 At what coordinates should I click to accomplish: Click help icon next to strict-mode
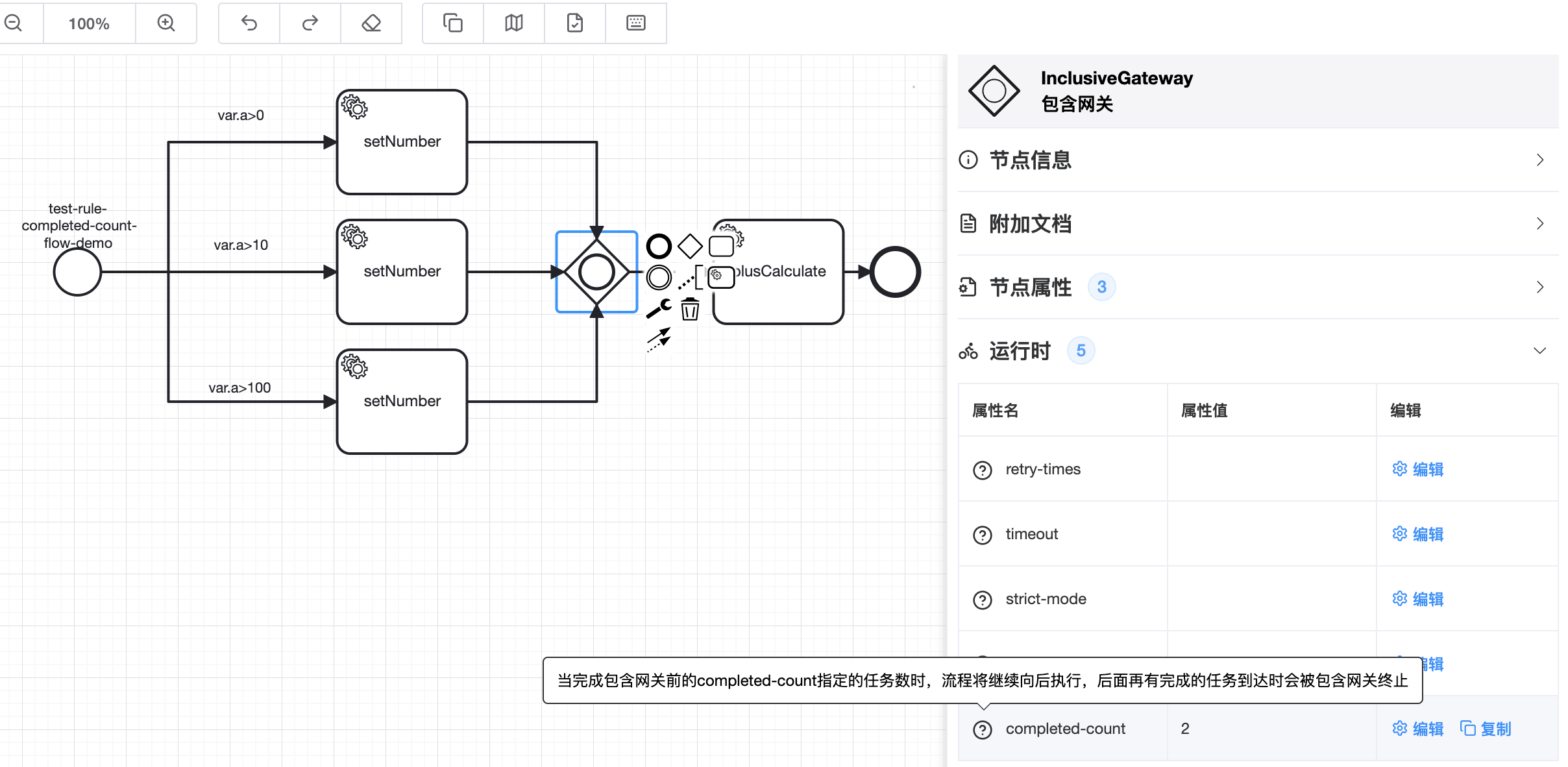pos(983,600)
